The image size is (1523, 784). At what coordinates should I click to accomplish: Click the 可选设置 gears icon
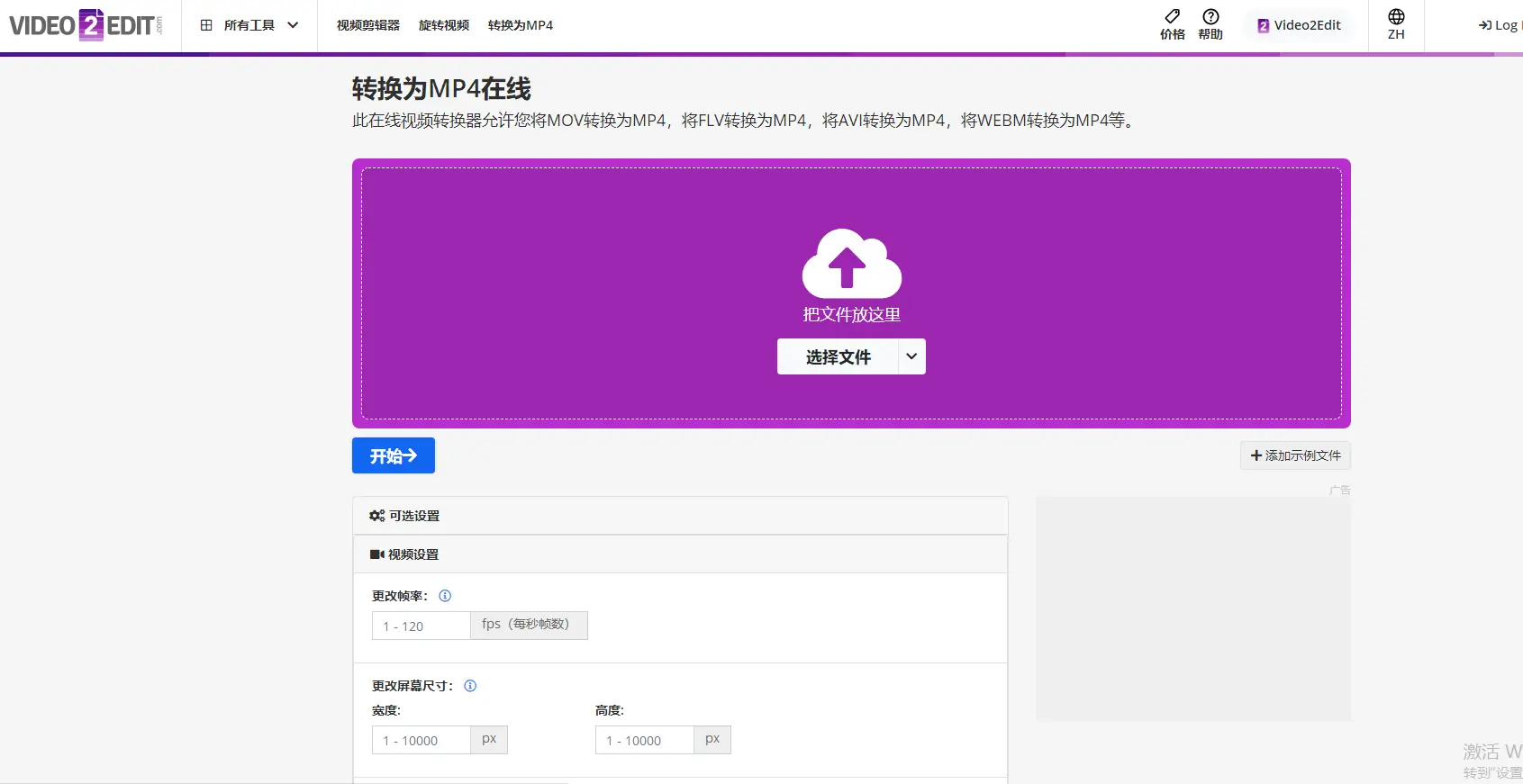[x=376, y=516]
